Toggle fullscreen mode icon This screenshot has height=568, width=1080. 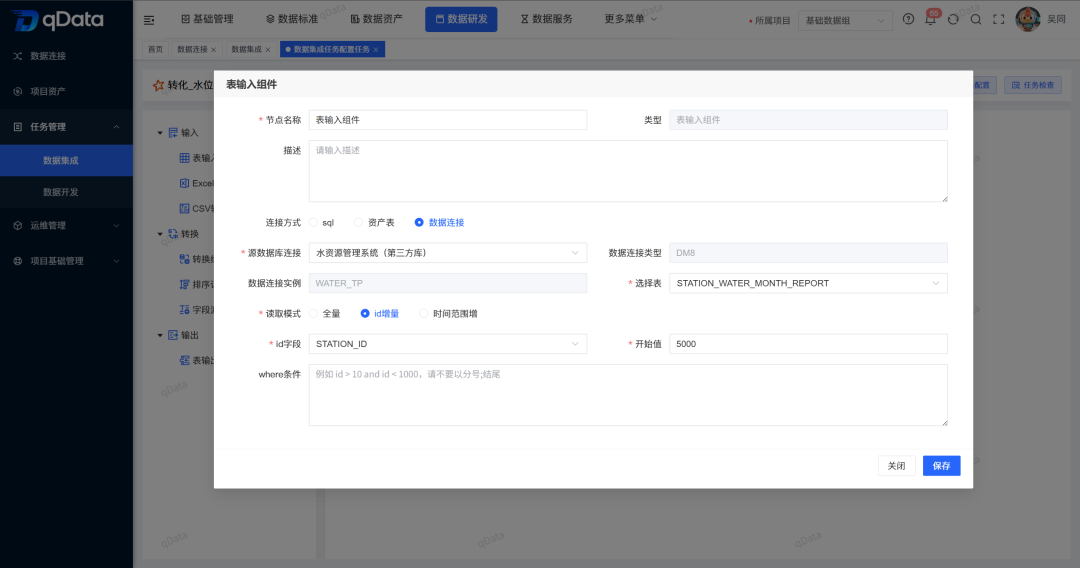pyautogui.click(x=999, y=19)
